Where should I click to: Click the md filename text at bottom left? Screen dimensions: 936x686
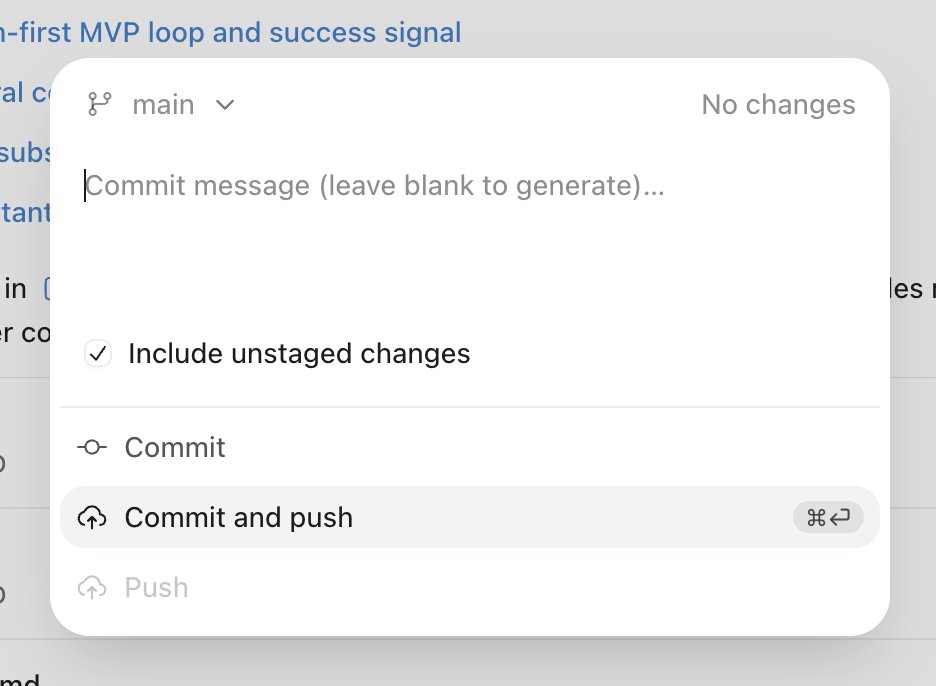coord(20,680)
